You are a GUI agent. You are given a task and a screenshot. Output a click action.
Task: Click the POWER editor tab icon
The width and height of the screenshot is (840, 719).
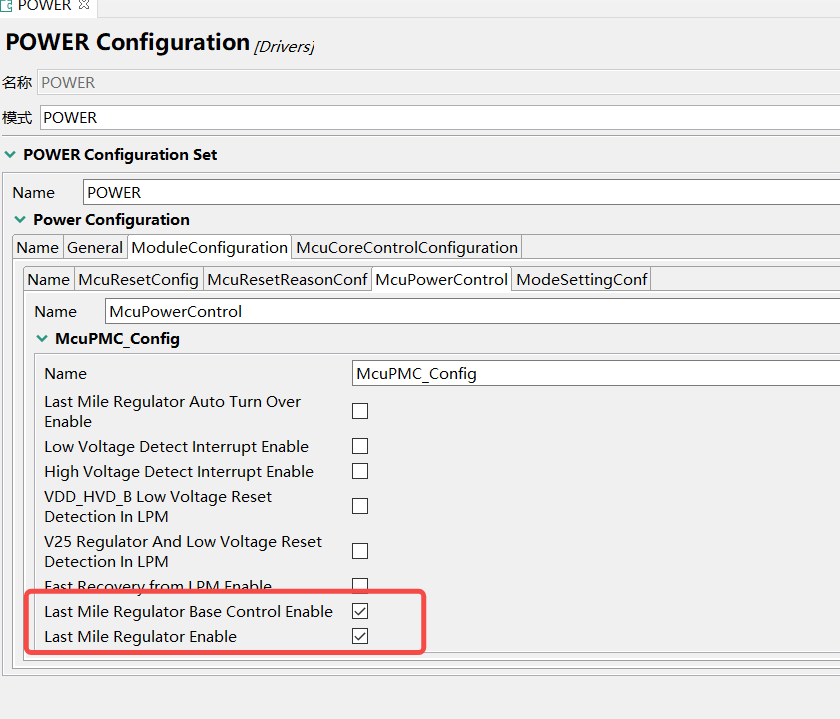pos(7,6)
